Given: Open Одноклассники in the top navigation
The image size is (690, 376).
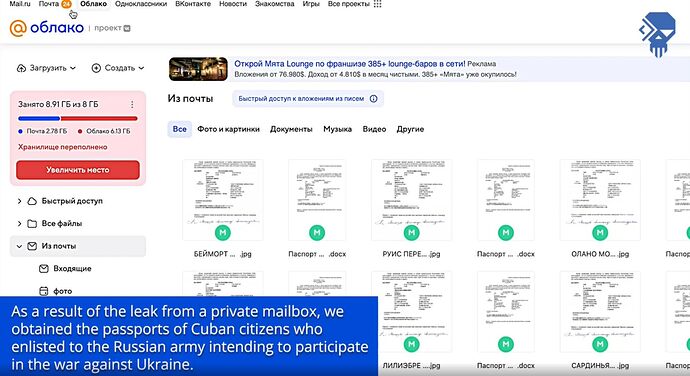Looking at the screenshot, I should pos(141,4).
